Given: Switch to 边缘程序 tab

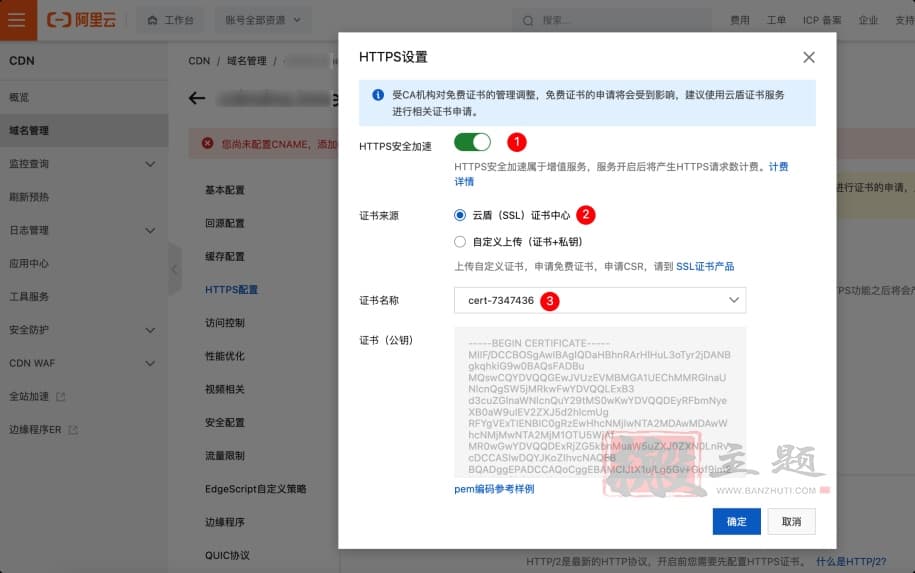Looking at the screenshot, I should (225, 522).
